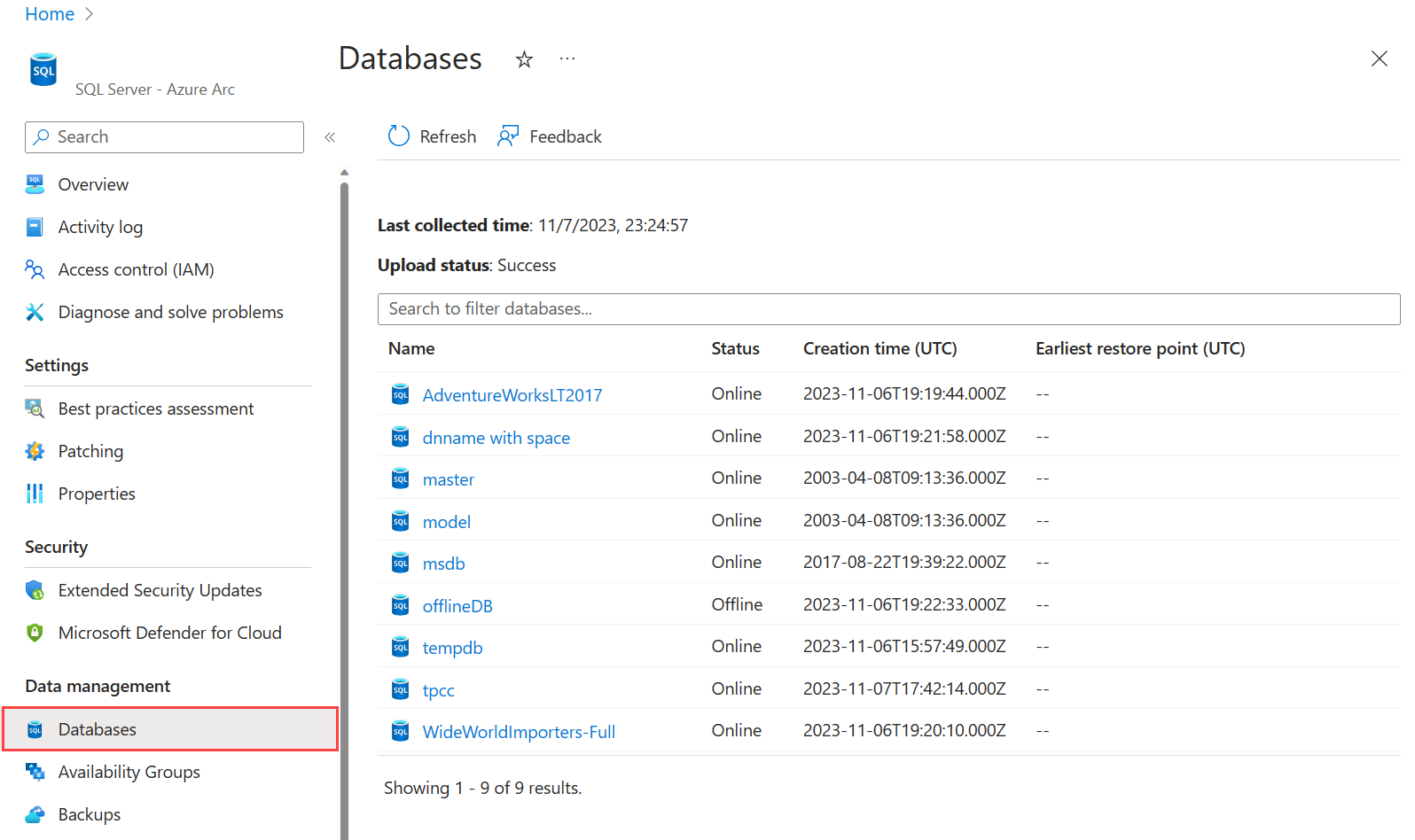Focus the Search to filter databases field
Viewport: 1415px width, 840px height.
(888, 309)
